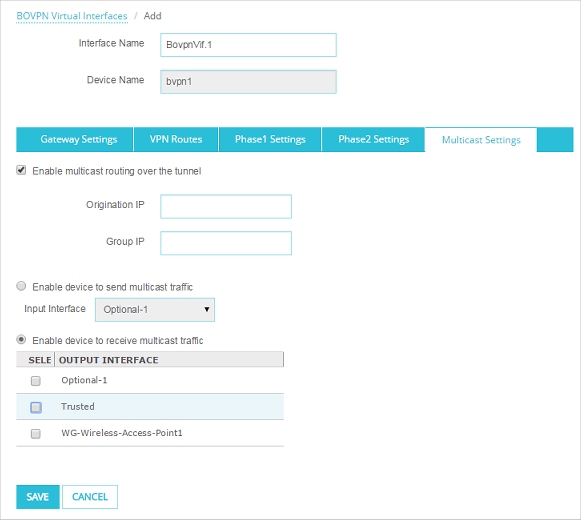Viewport: 581px width, 520px height.
Task: Check the WG-Wireless-Access-Point1 checkbox
Action: coord(36,433)
